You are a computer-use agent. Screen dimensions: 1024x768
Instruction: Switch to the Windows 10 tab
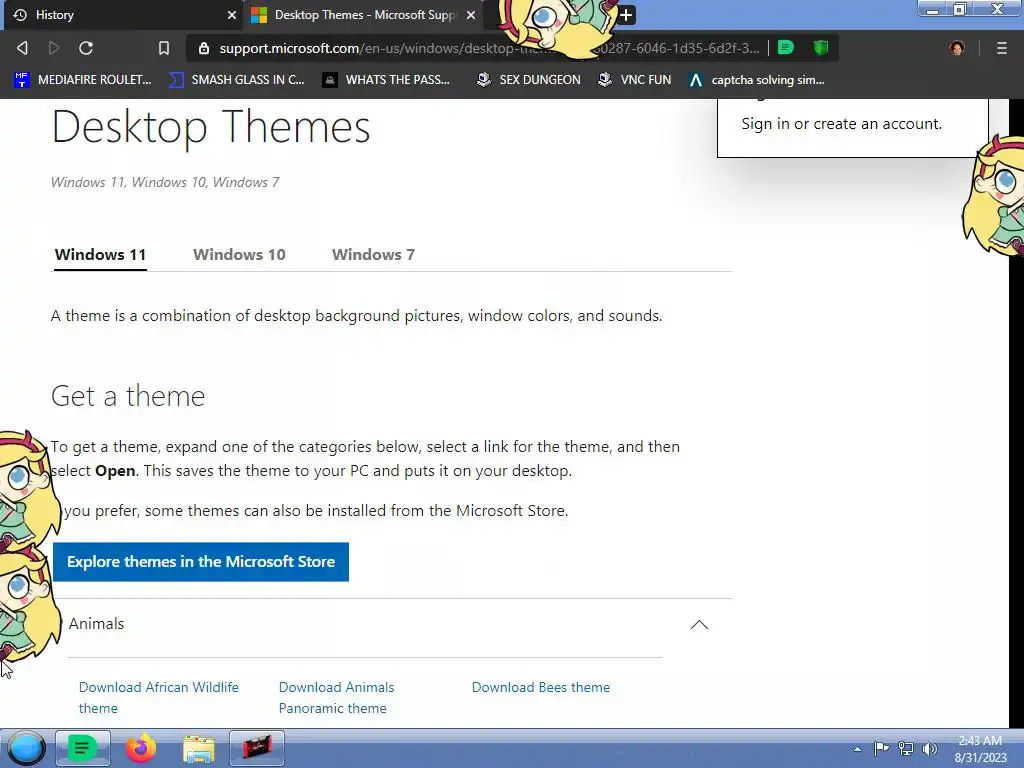[239, 255]
